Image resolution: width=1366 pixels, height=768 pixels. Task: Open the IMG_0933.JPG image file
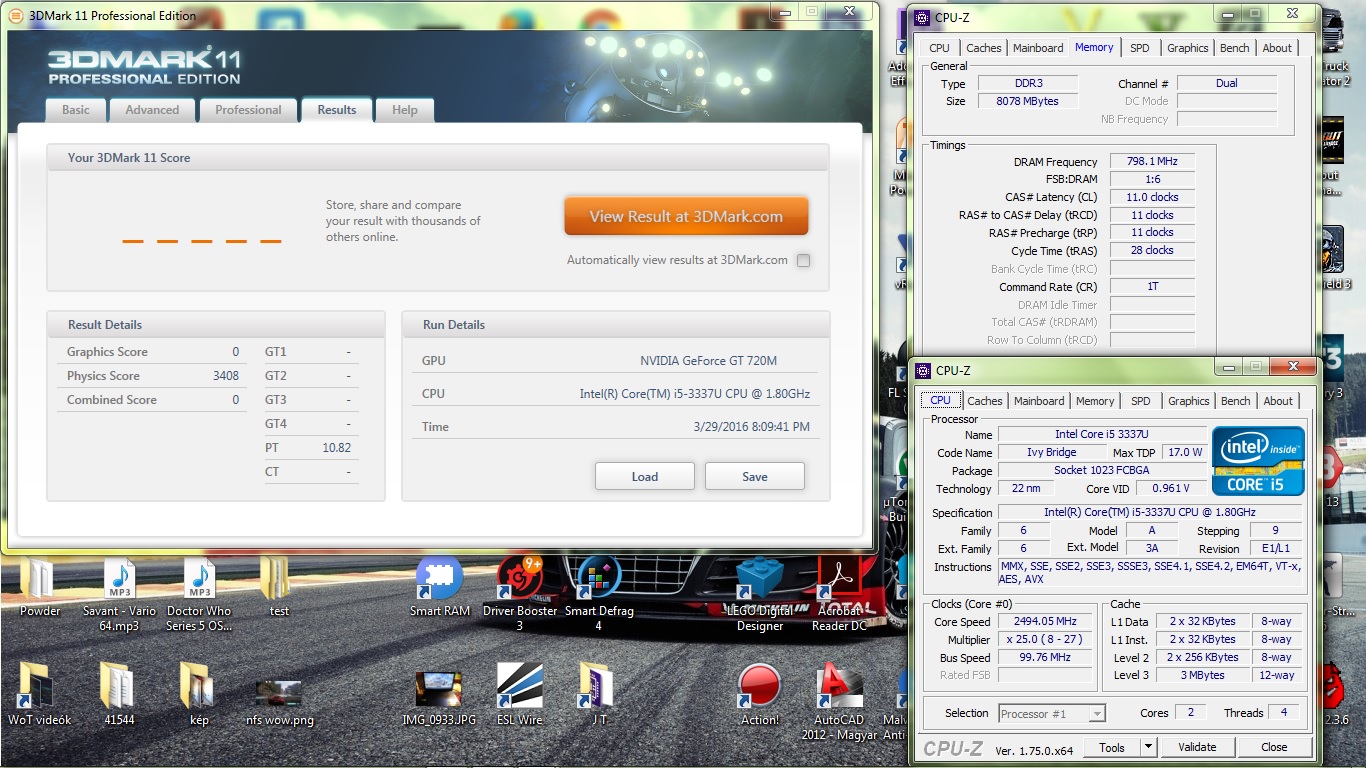coord(439,698)
